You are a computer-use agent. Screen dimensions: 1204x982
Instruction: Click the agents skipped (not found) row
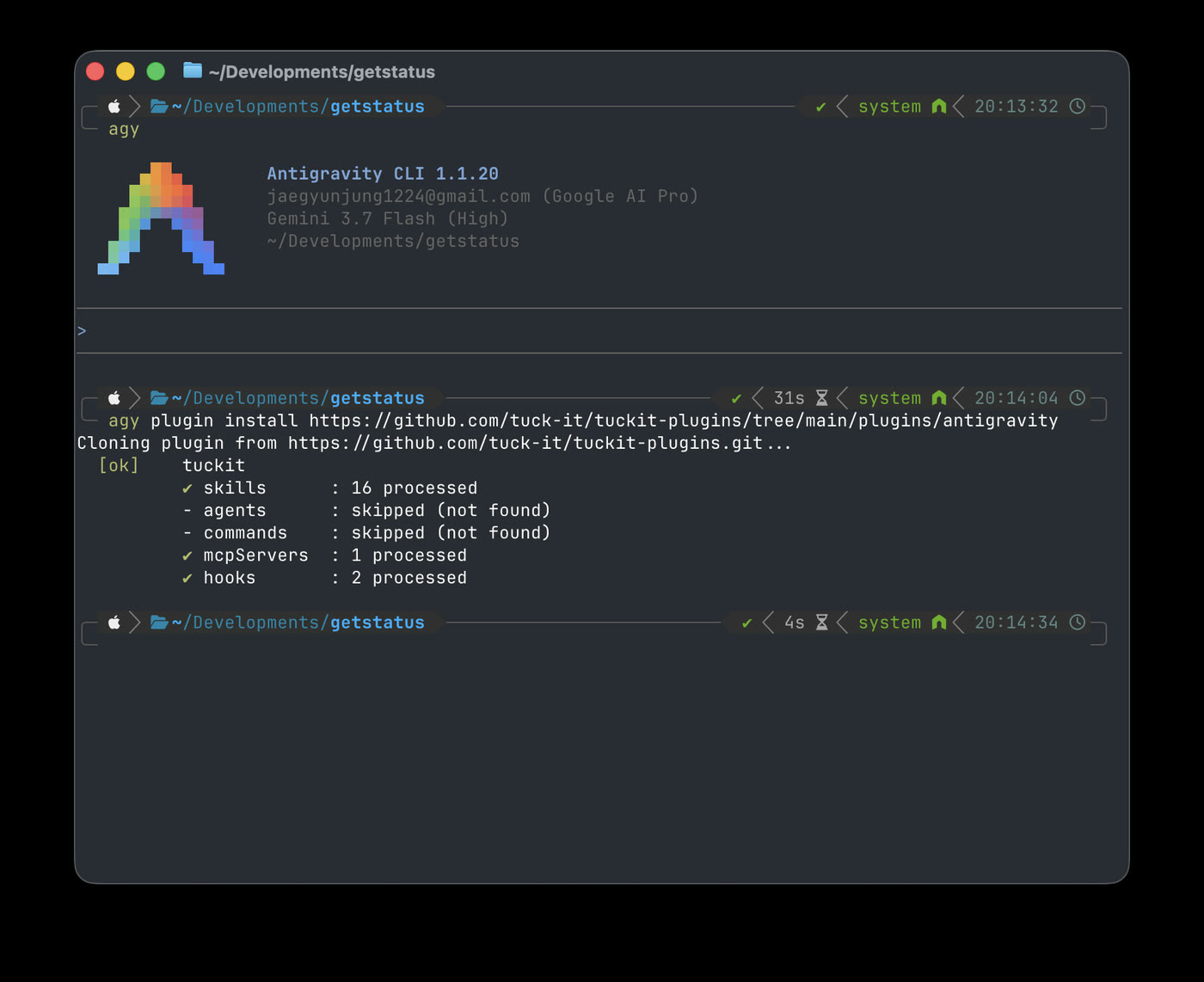366,511
